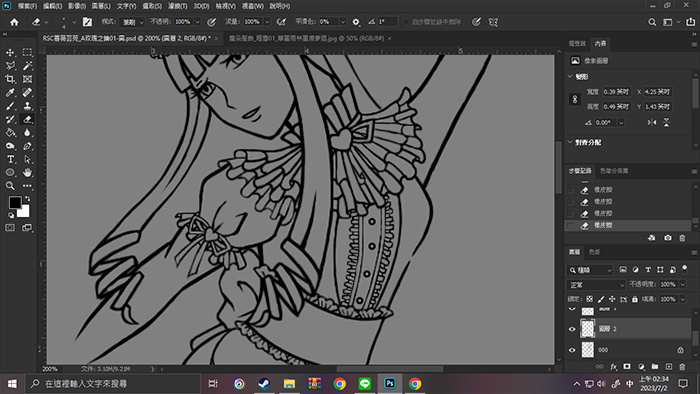Open layer blend mode dropdown
Screen dimensions: 700x394
click(596, 284)
